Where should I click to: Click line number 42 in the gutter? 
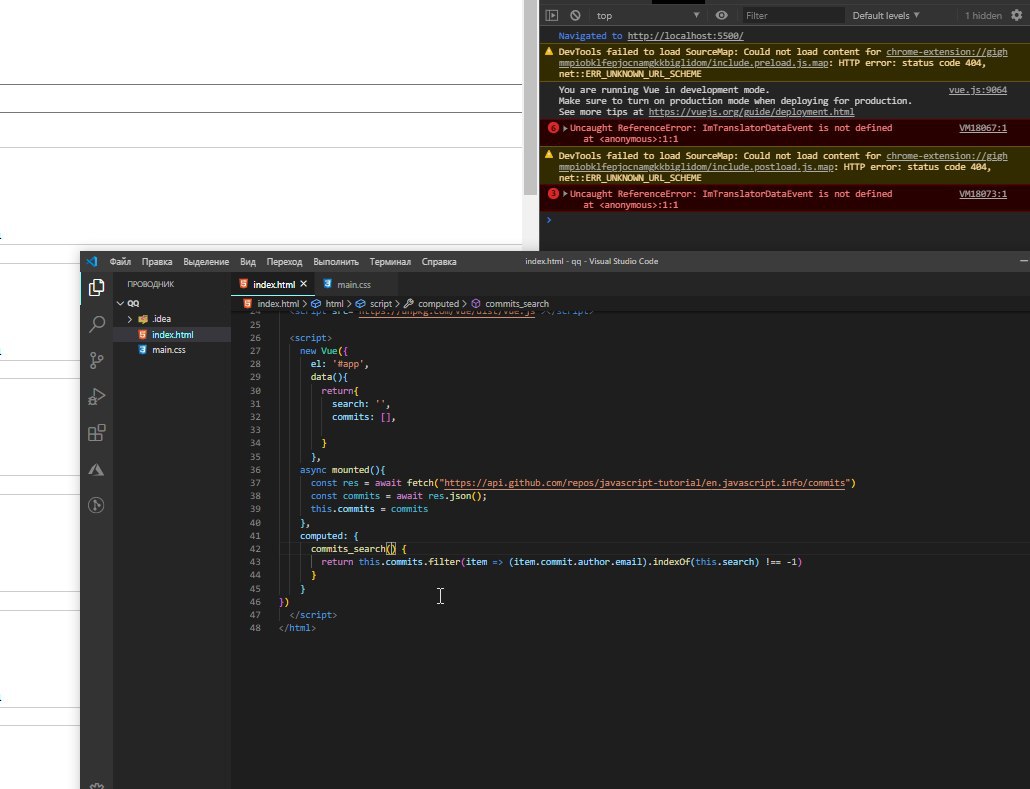(255, 549)
